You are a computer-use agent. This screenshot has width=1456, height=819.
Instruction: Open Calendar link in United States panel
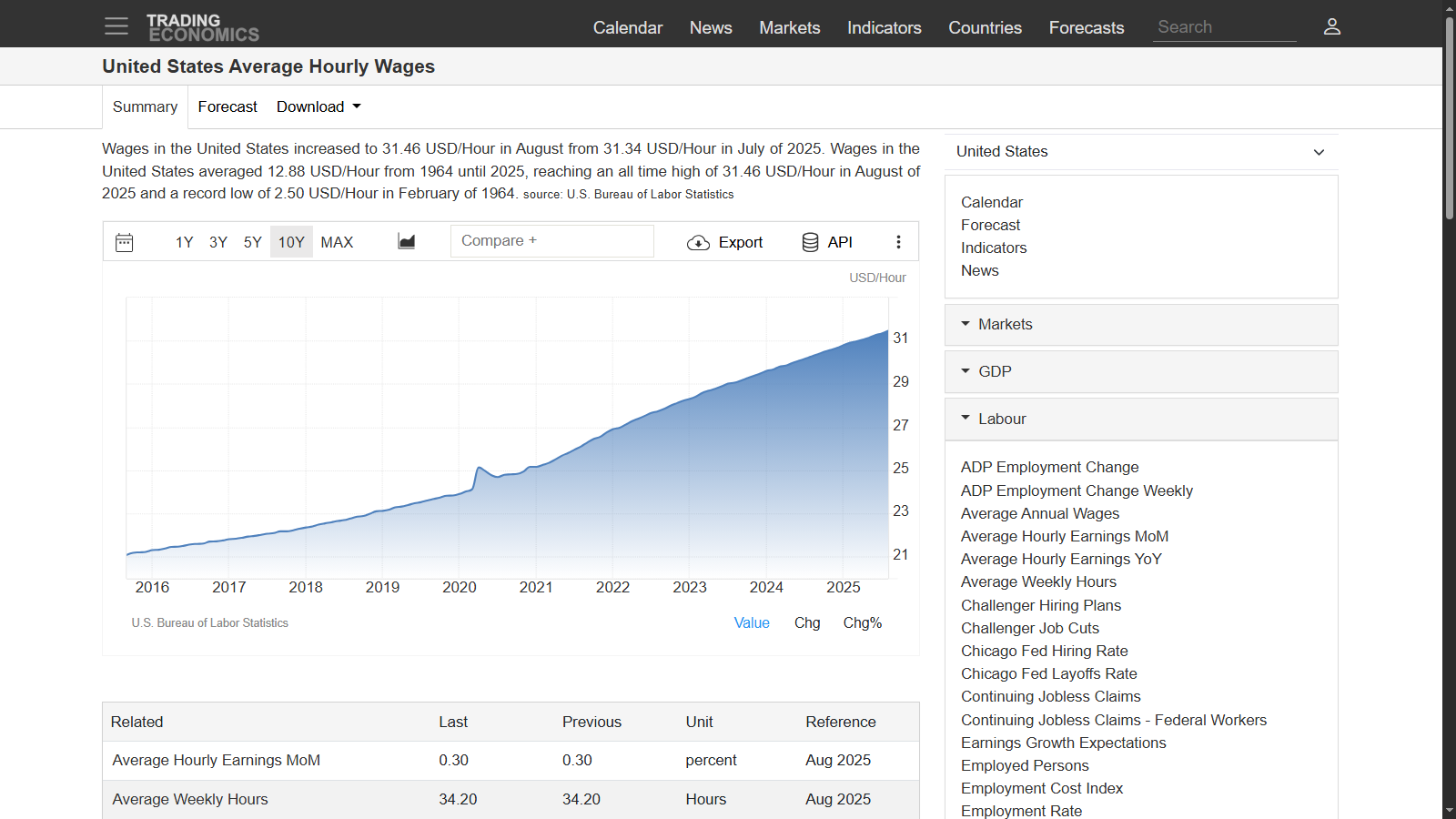pyautogui.click(x=992, y=202)
